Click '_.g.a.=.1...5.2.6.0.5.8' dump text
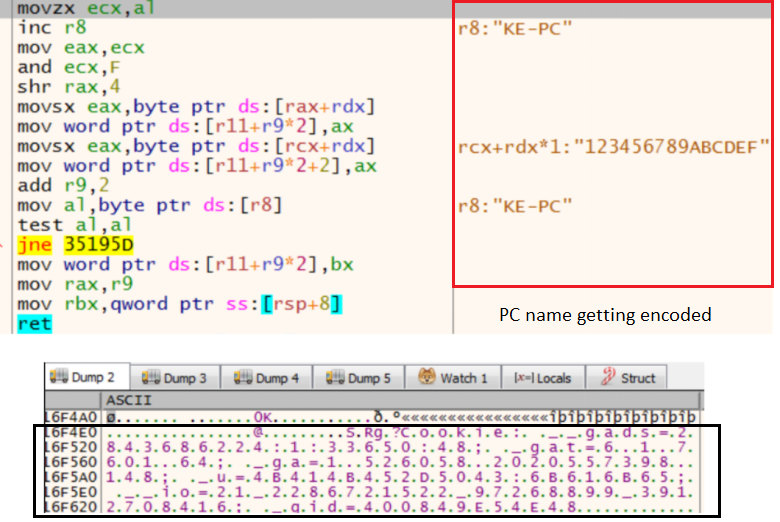The image size is (780, 522). [362, 462]
